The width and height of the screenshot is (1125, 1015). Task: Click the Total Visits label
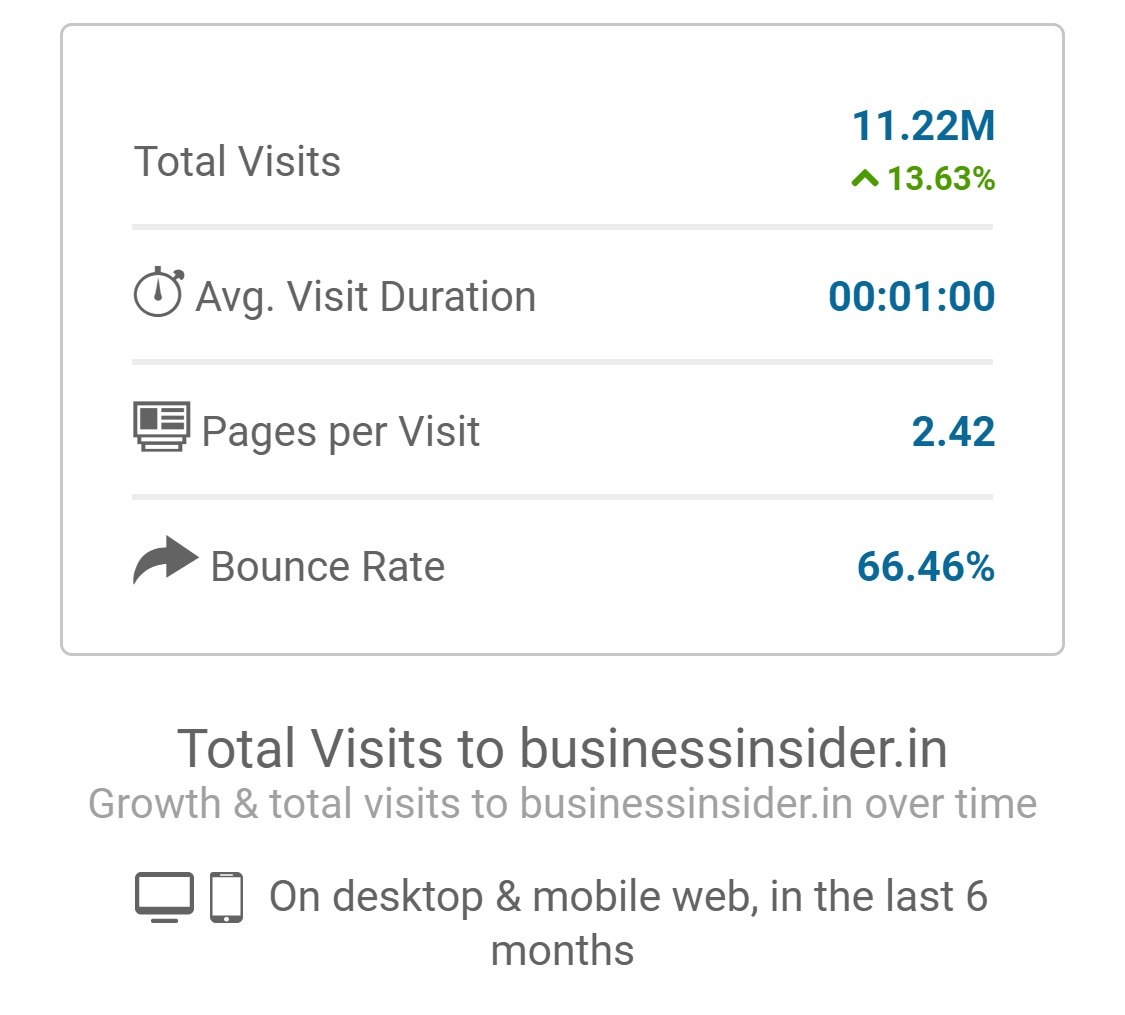237,161
